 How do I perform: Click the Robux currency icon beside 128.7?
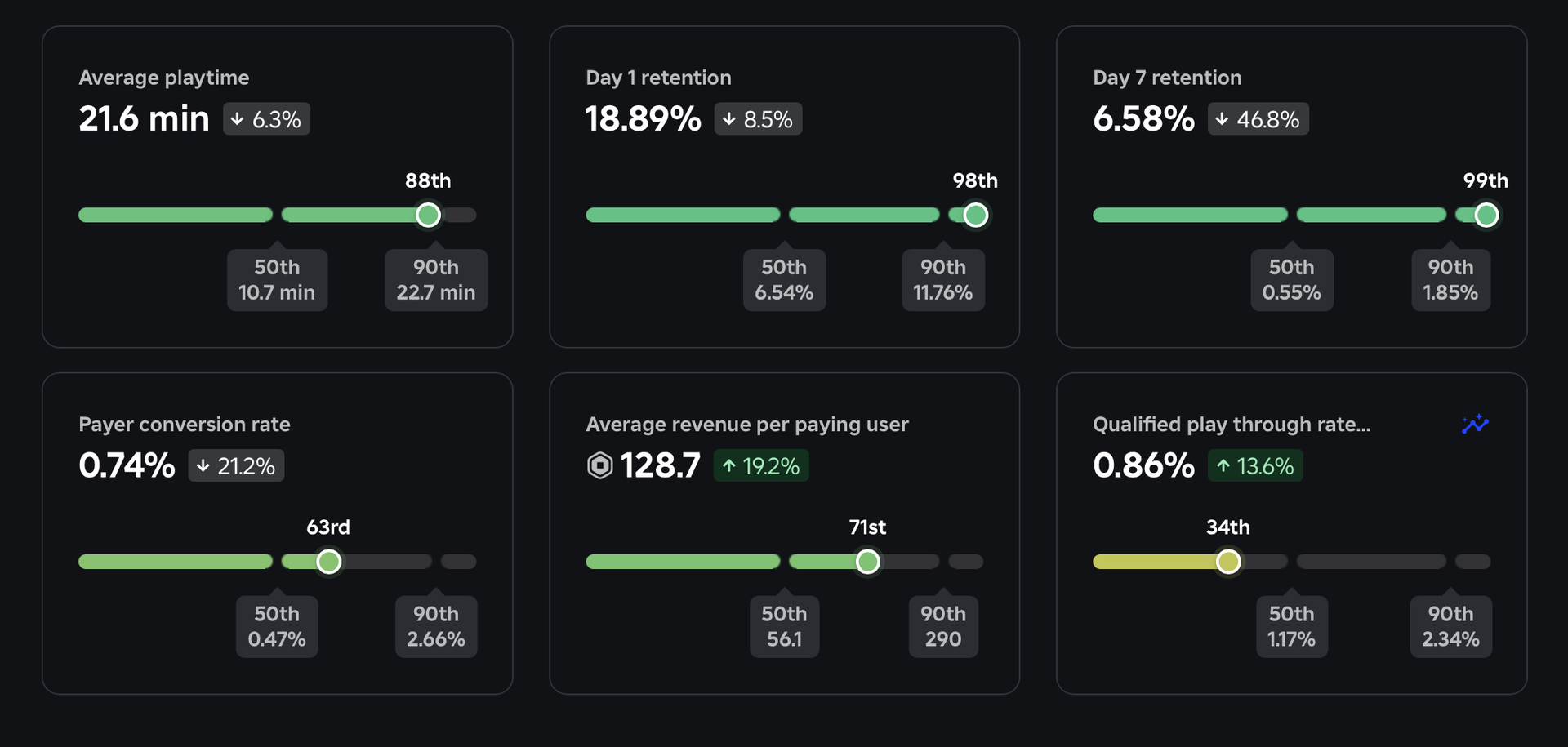[x=600, y=465]
